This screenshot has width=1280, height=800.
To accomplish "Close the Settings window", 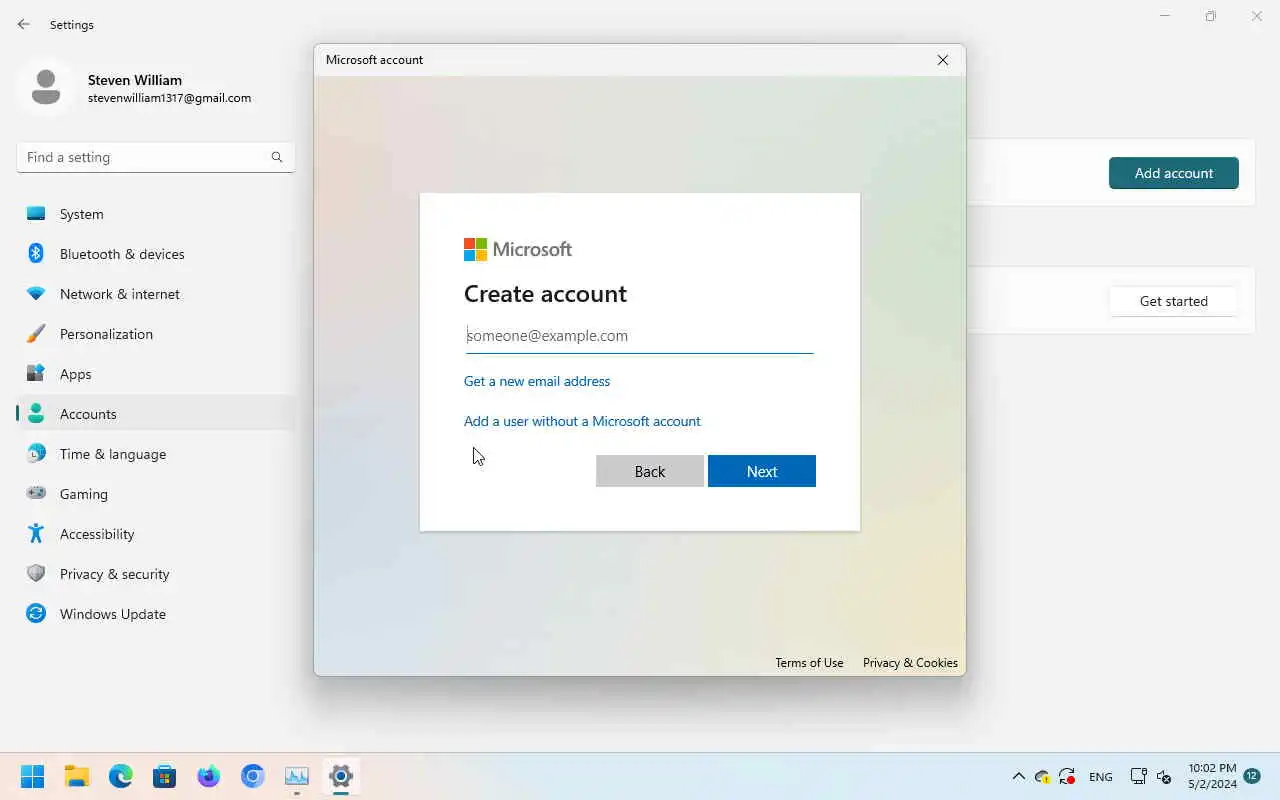I will [x=1257, y=16].
